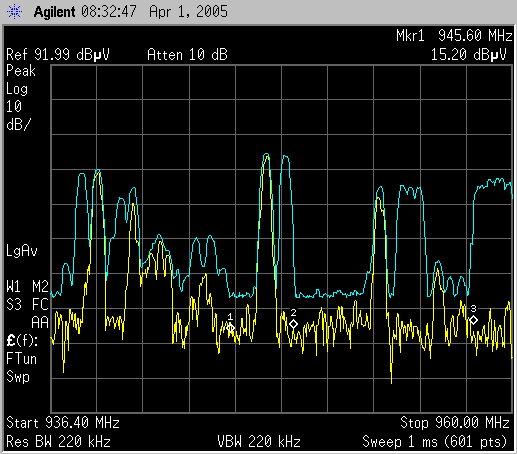Click the Swp indicator label
Viewport: 517px width, 454px height.
point(18,377)
